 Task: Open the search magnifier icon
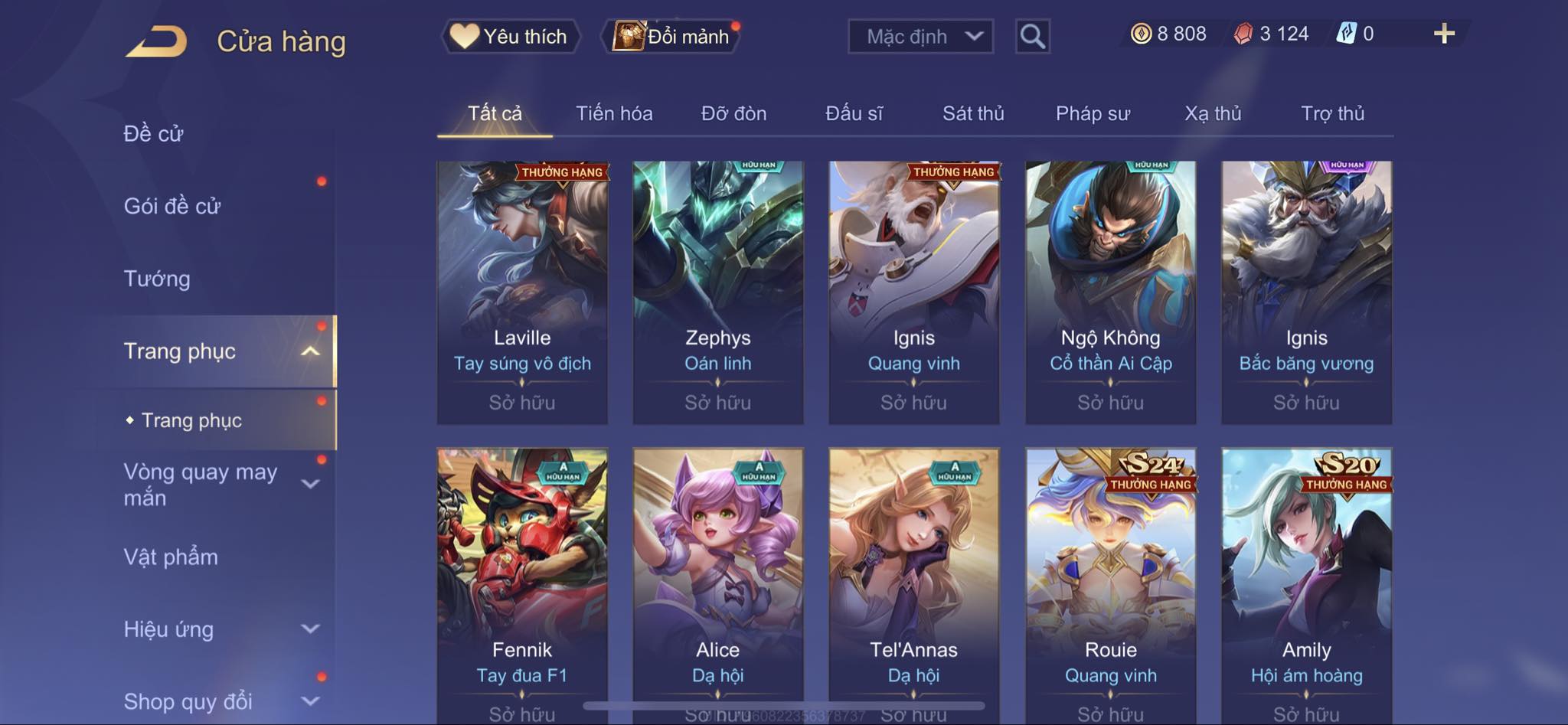1032,36
